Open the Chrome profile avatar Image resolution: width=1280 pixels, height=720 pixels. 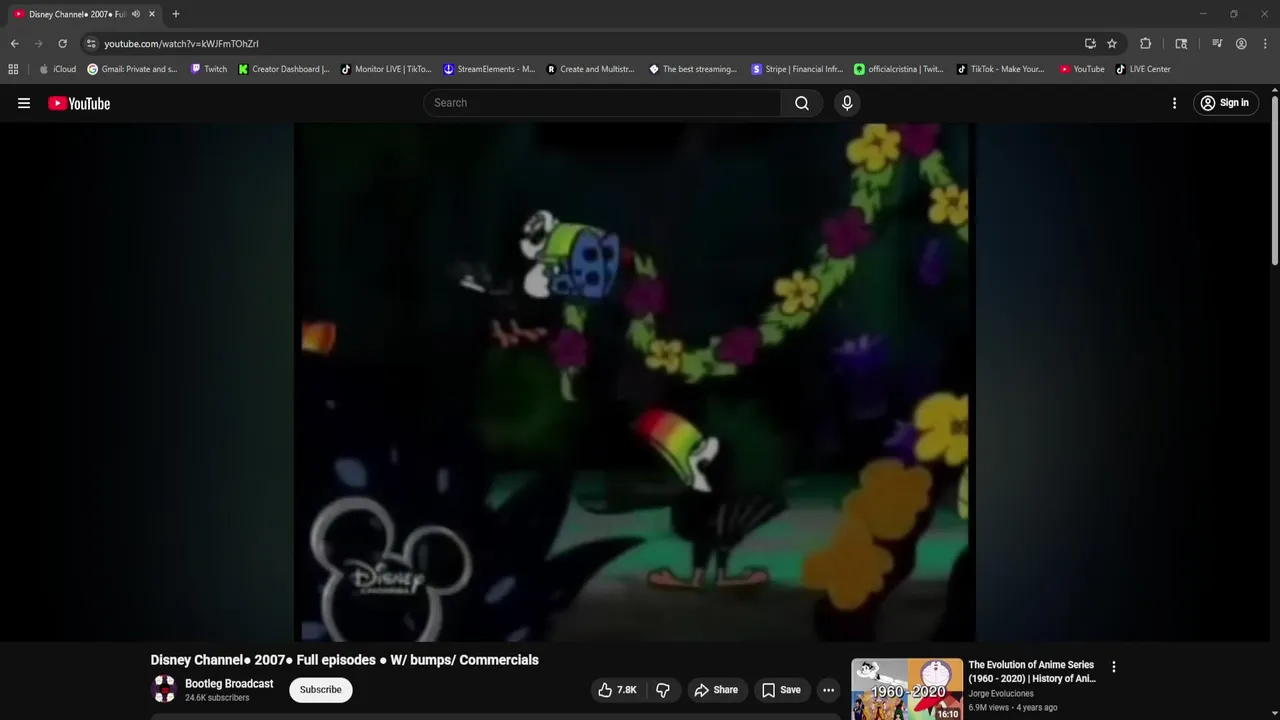point(1241,44)
